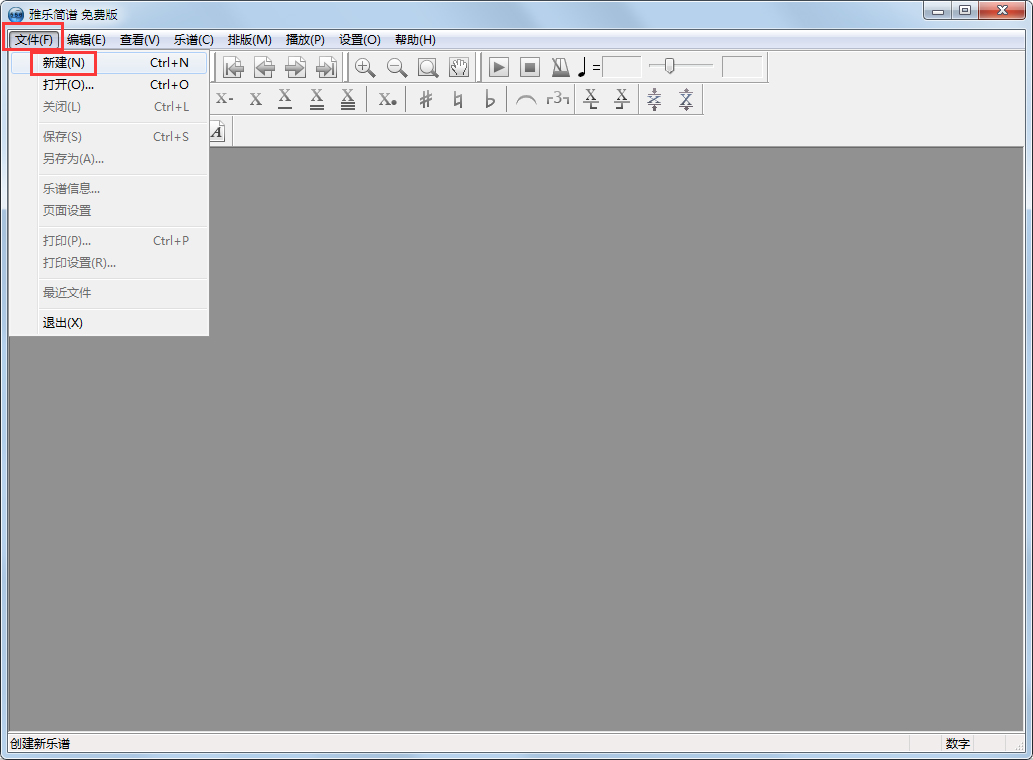The height and width of the screenshot is (760, 1033).
Task: Apply the sharp accidental symbol
Action: point(426,99)
